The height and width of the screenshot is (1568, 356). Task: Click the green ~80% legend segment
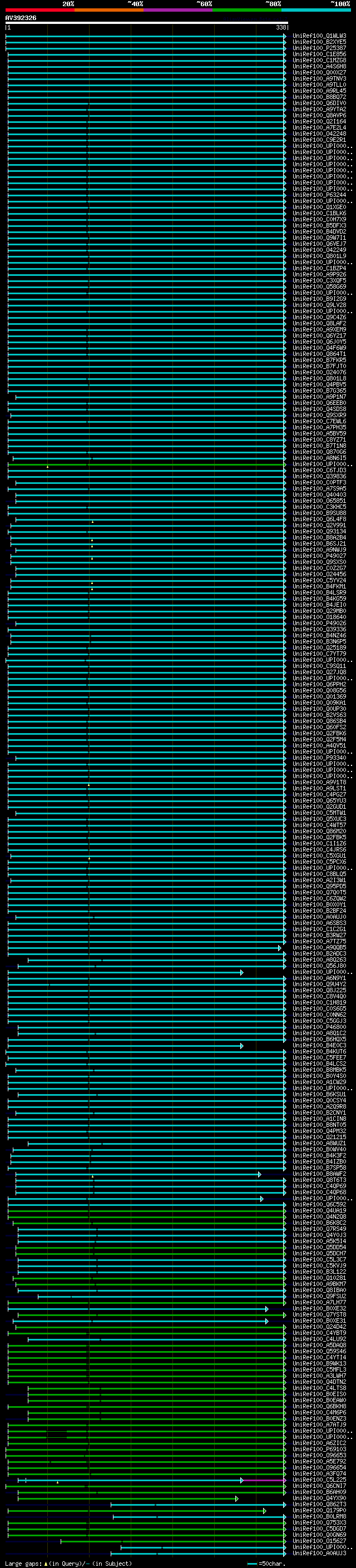[x=247, y=11]
